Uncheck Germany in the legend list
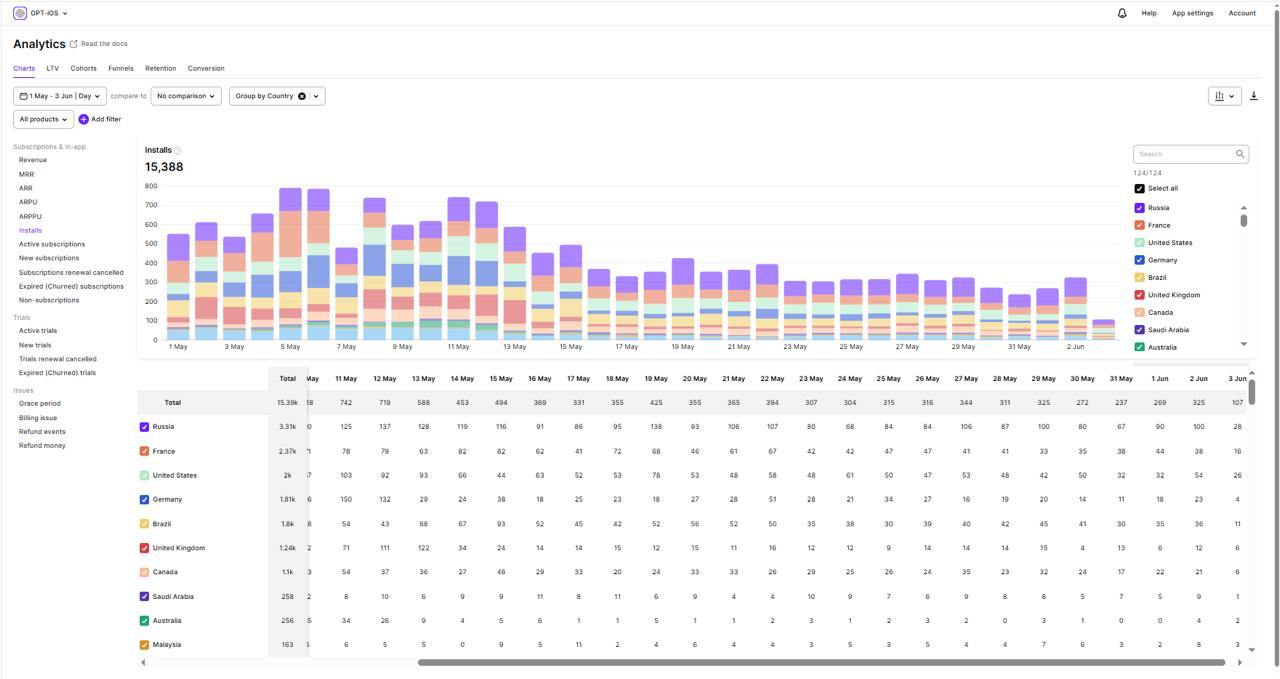Screen dimensions: 1280x679 1139,260
